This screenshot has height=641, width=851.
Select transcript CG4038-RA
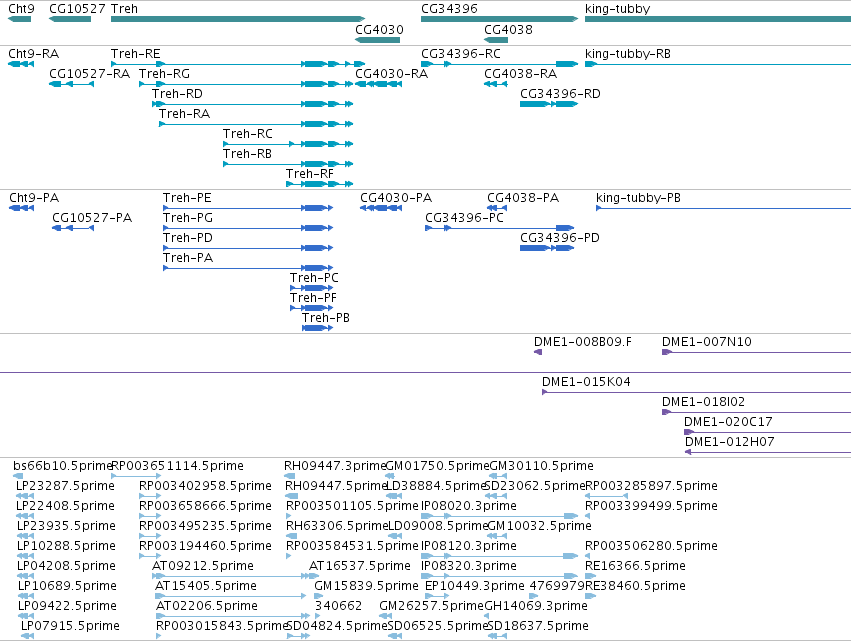click(x=496, y=84)
